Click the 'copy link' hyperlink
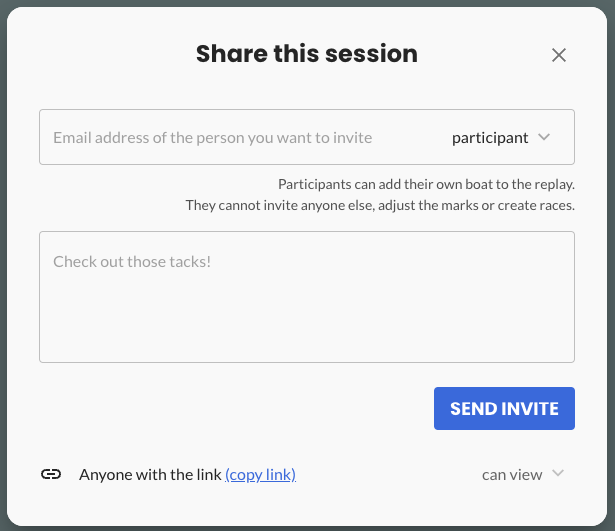Image resolution: width=615 pixels, height=531 pixels. click(260, 474)
